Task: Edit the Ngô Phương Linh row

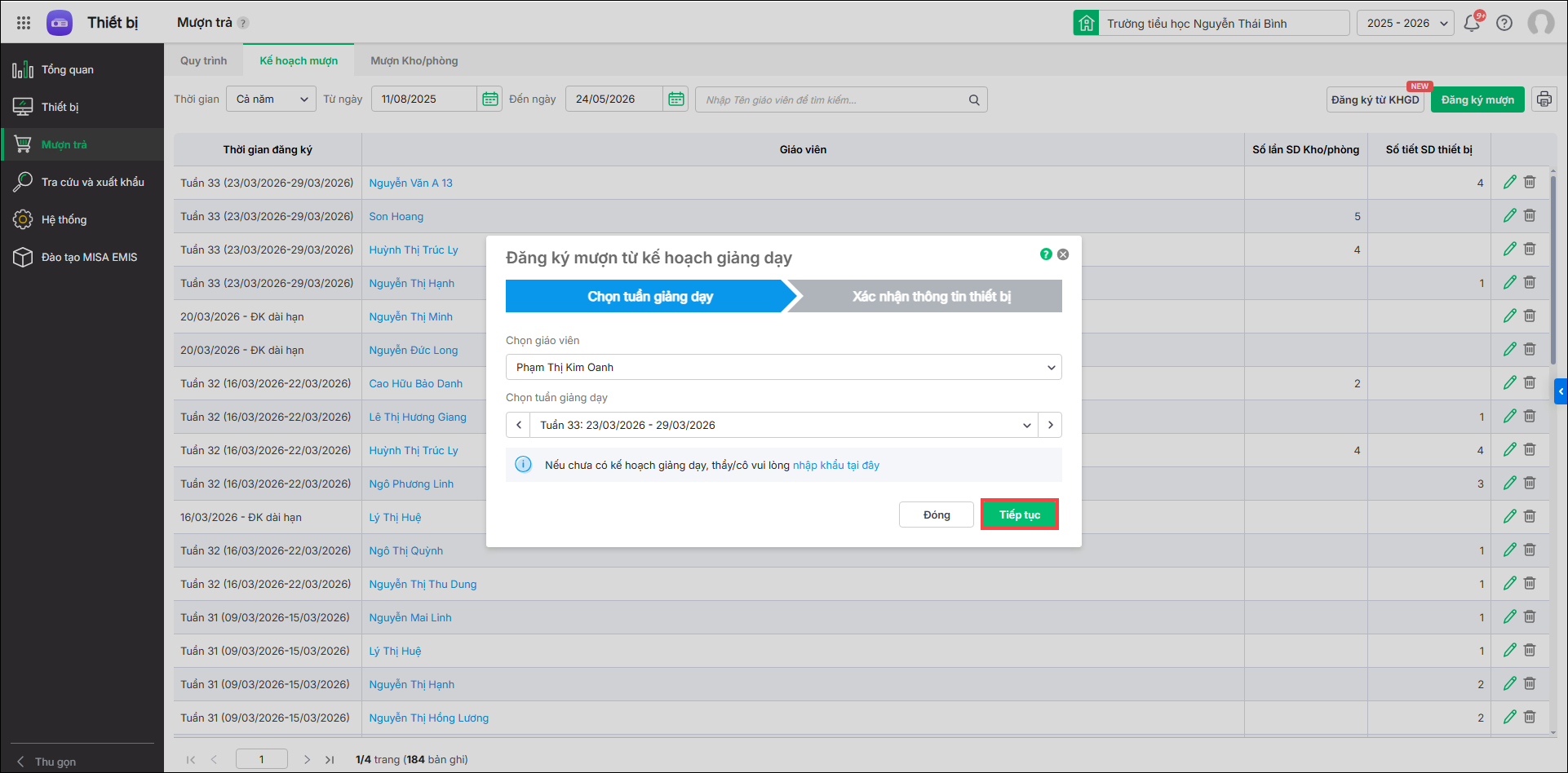Action: pyautogui.click(x=1510, y=484)
